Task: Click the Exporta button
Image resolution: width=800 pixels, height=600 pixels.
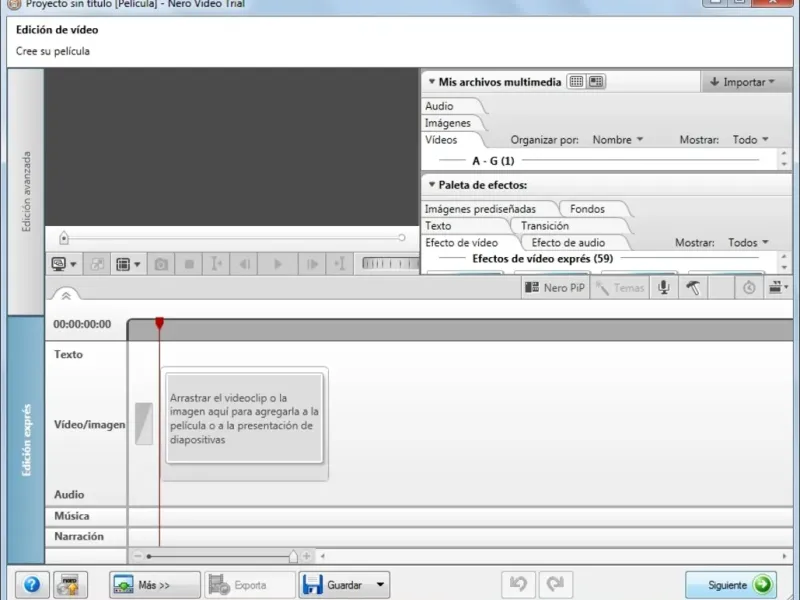Action: (x=250, y=585)
